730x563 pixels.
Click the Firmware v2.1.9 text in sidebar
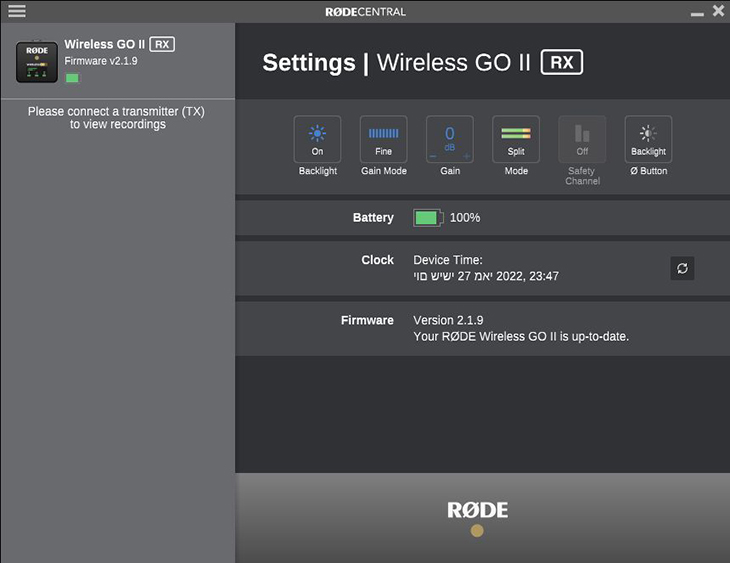101,61
